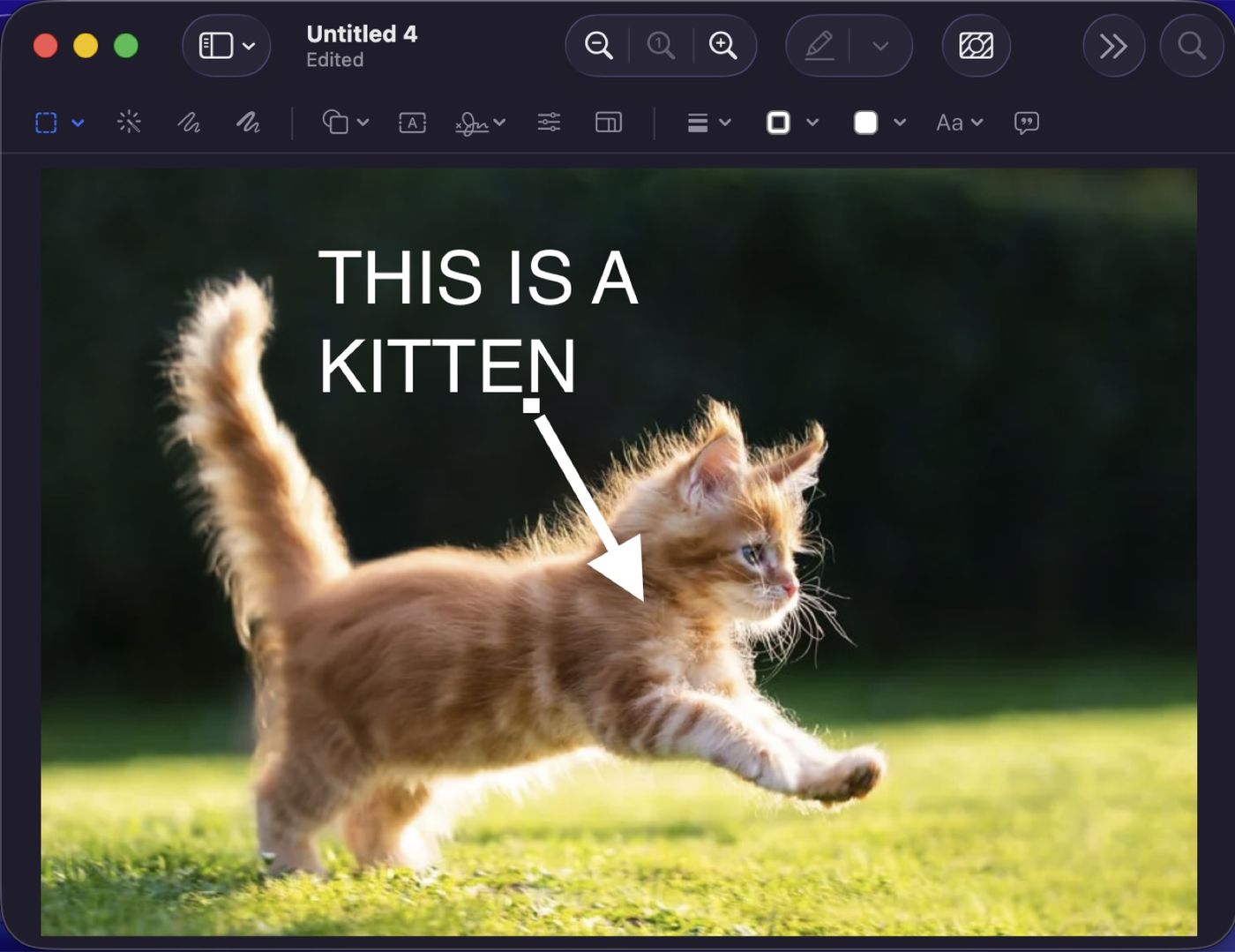Close the Preview window with red button
Screen dimensions: 1235x952
tap(45, 46)
